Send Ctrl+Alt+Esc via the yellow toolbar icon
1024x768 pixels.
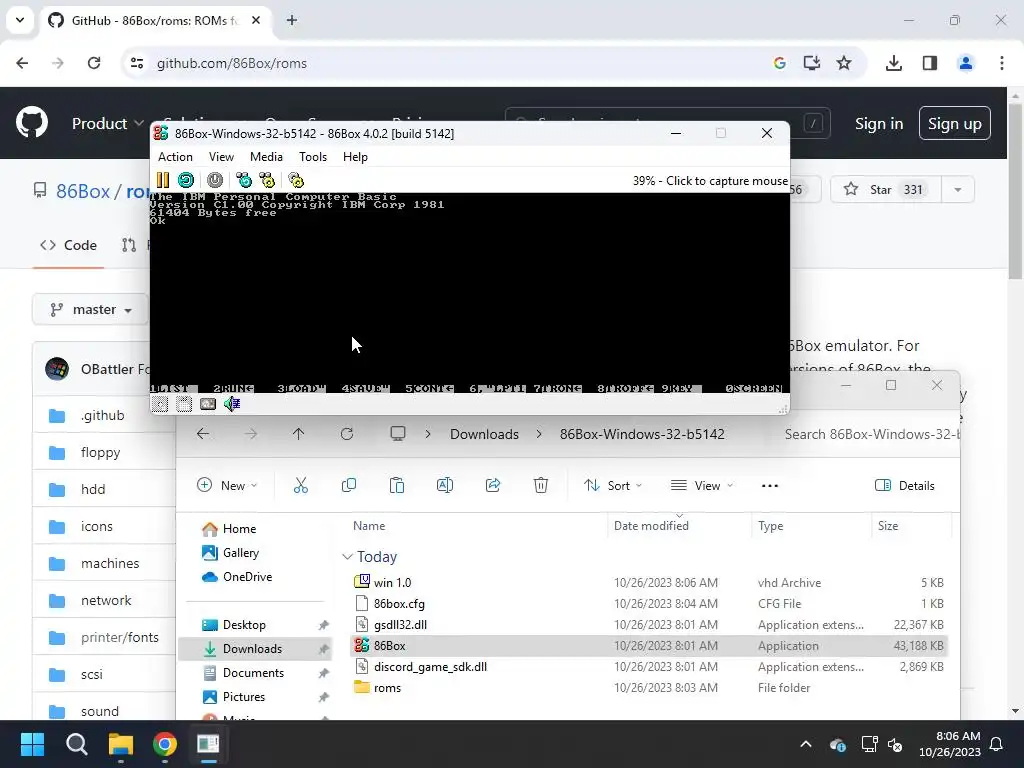coord(267,180)
